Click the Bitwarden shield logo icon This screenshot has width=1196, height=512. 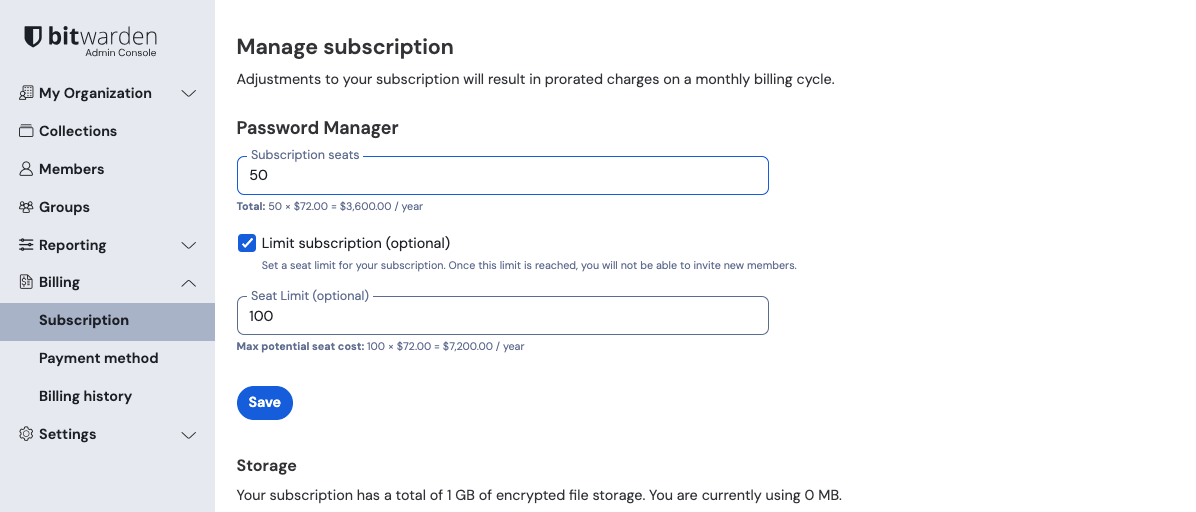33,37
